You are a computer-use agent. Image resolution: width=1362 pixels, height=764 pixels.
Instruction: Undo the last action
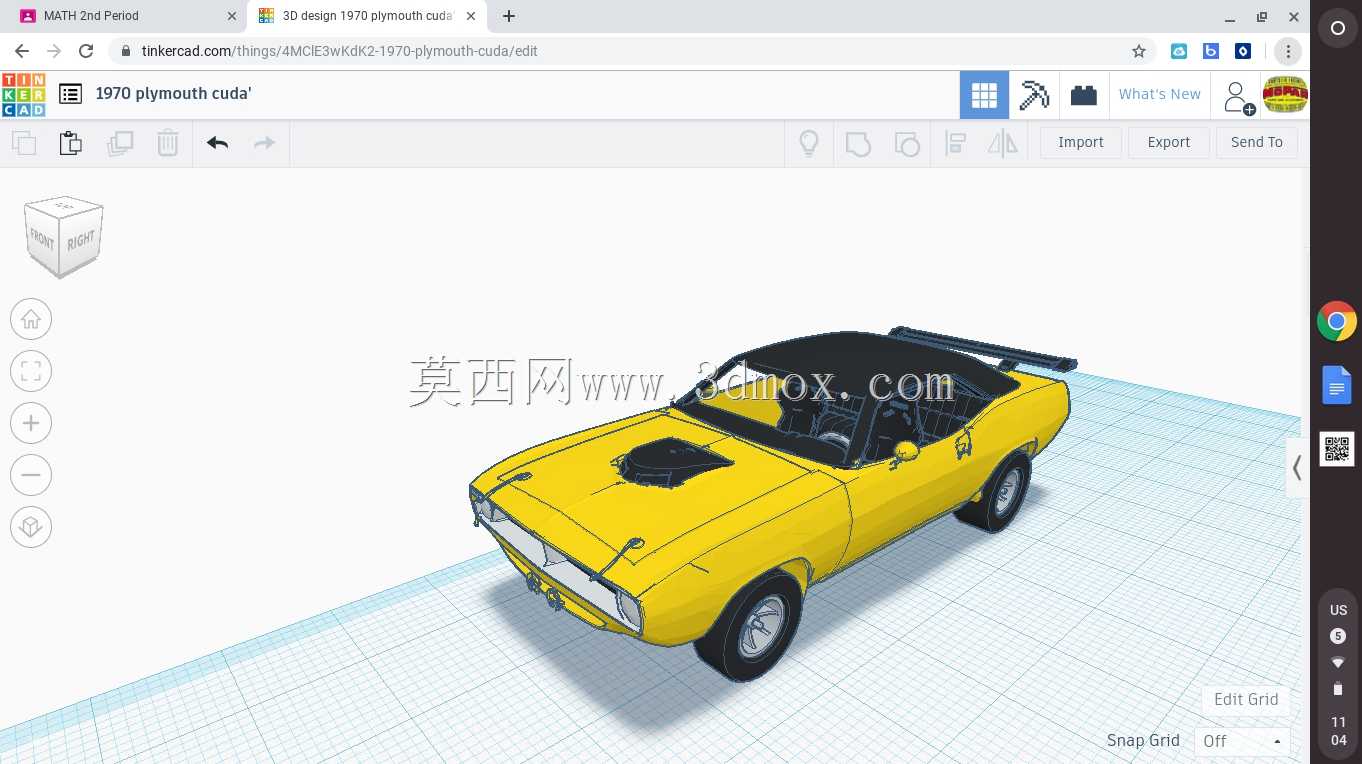(x=218, y=143)
